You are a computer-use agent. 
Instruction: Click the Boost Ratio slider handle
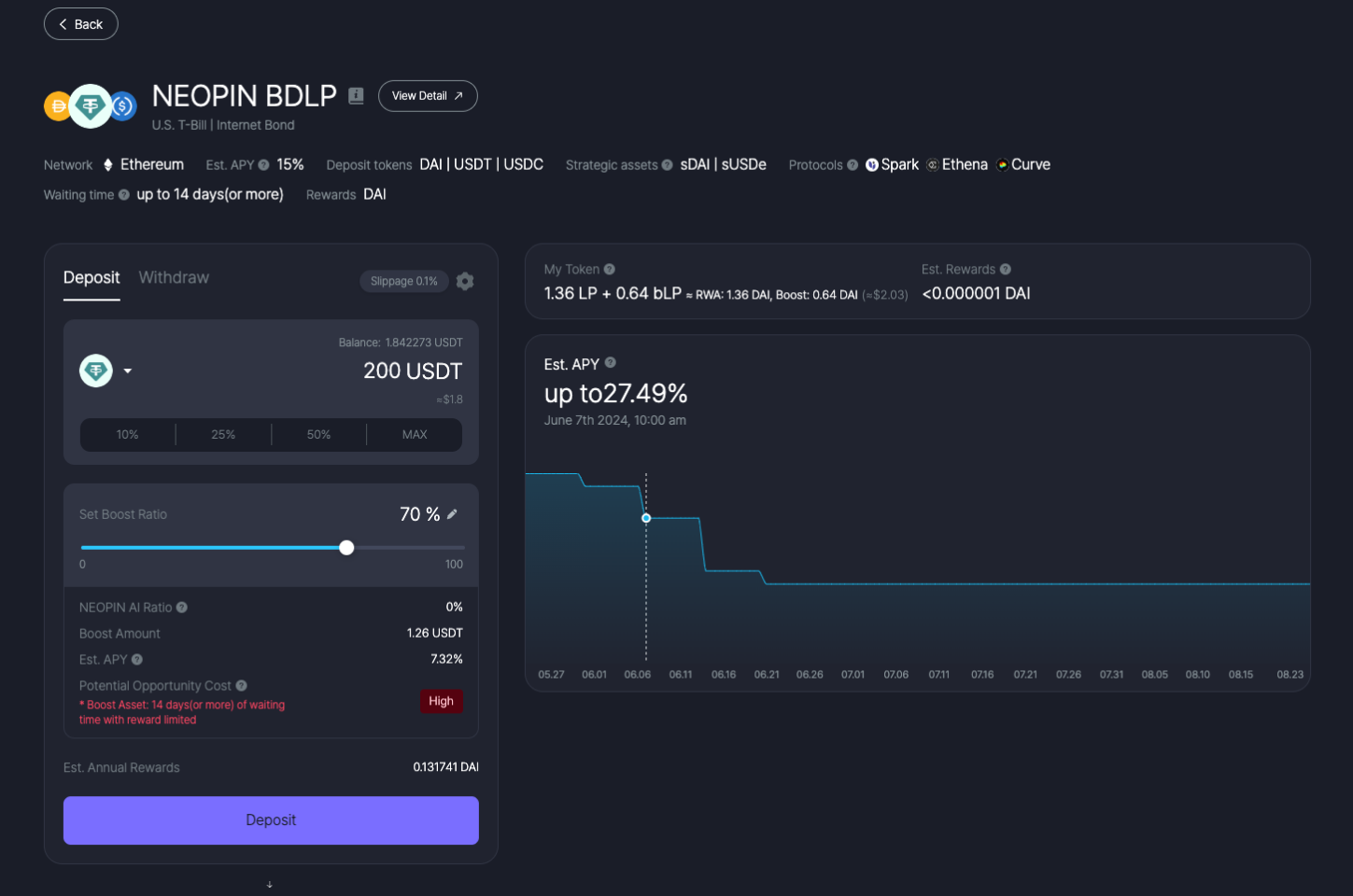(346, 548)
